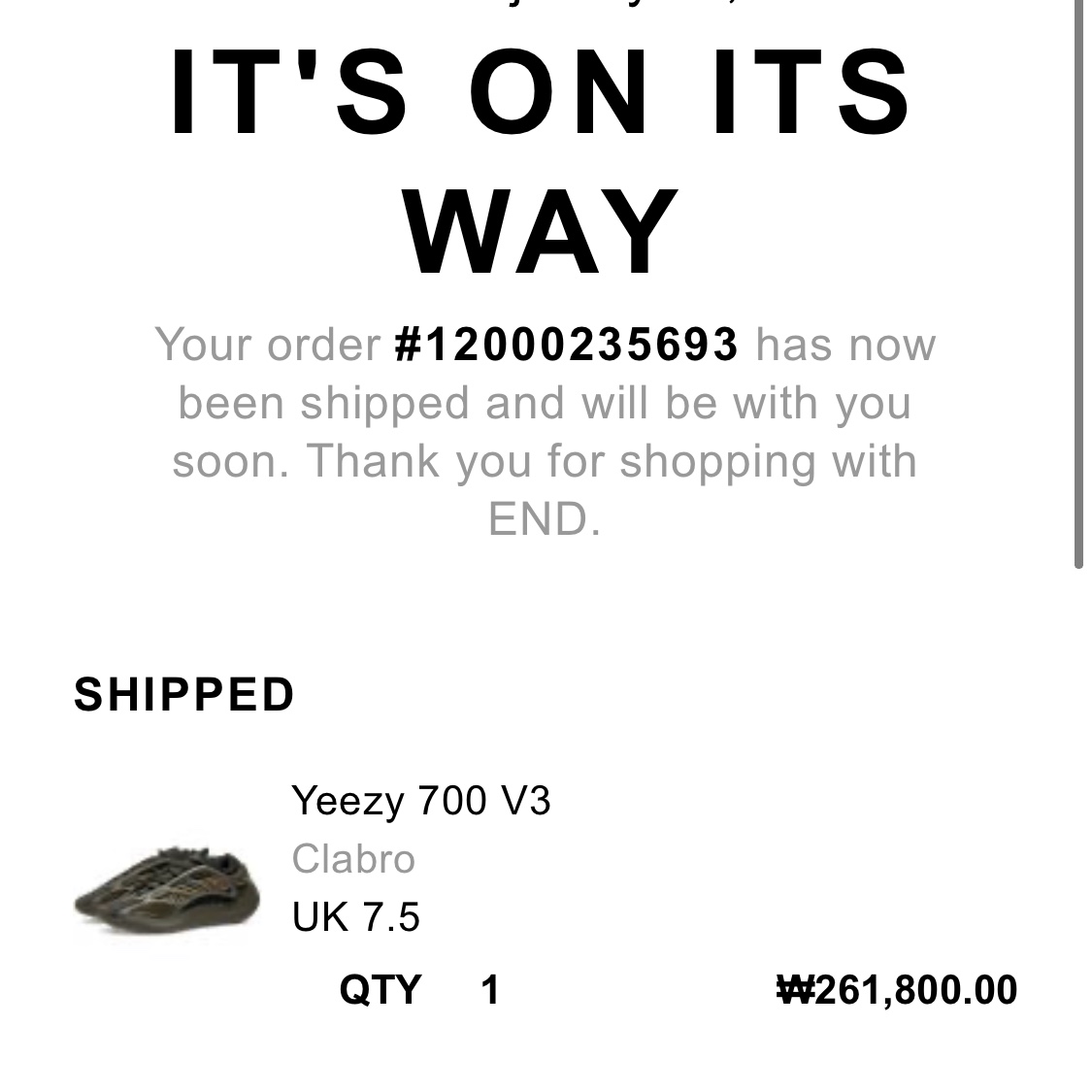Screen dimensions: 1092x1092
Task: Click the 'Thank you for shopping with' line
Action: click(x=612, y=461)
